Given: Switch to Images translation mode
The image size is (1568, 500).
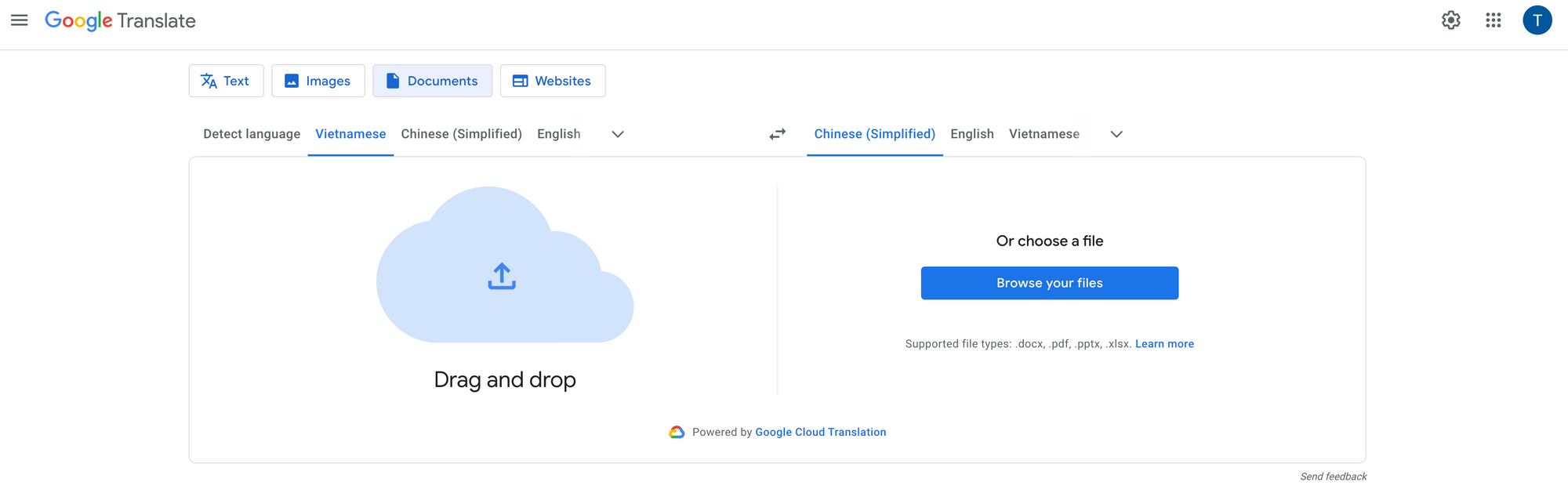Looking at the screenshot, I should pos(318,81).
